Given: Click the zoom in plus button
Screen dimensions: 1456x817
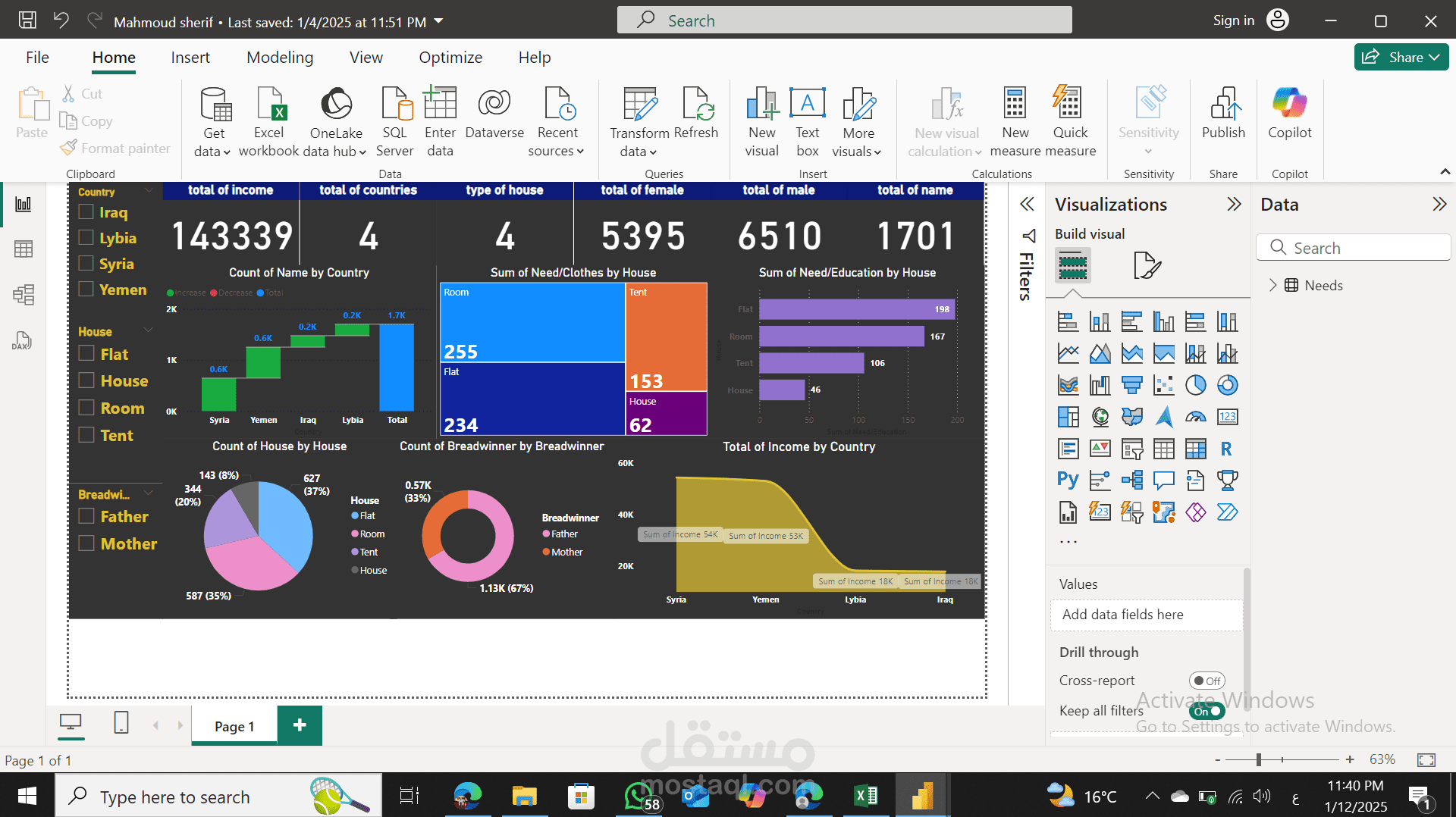Looking at the screenshot, I should tap(1350, 759).
